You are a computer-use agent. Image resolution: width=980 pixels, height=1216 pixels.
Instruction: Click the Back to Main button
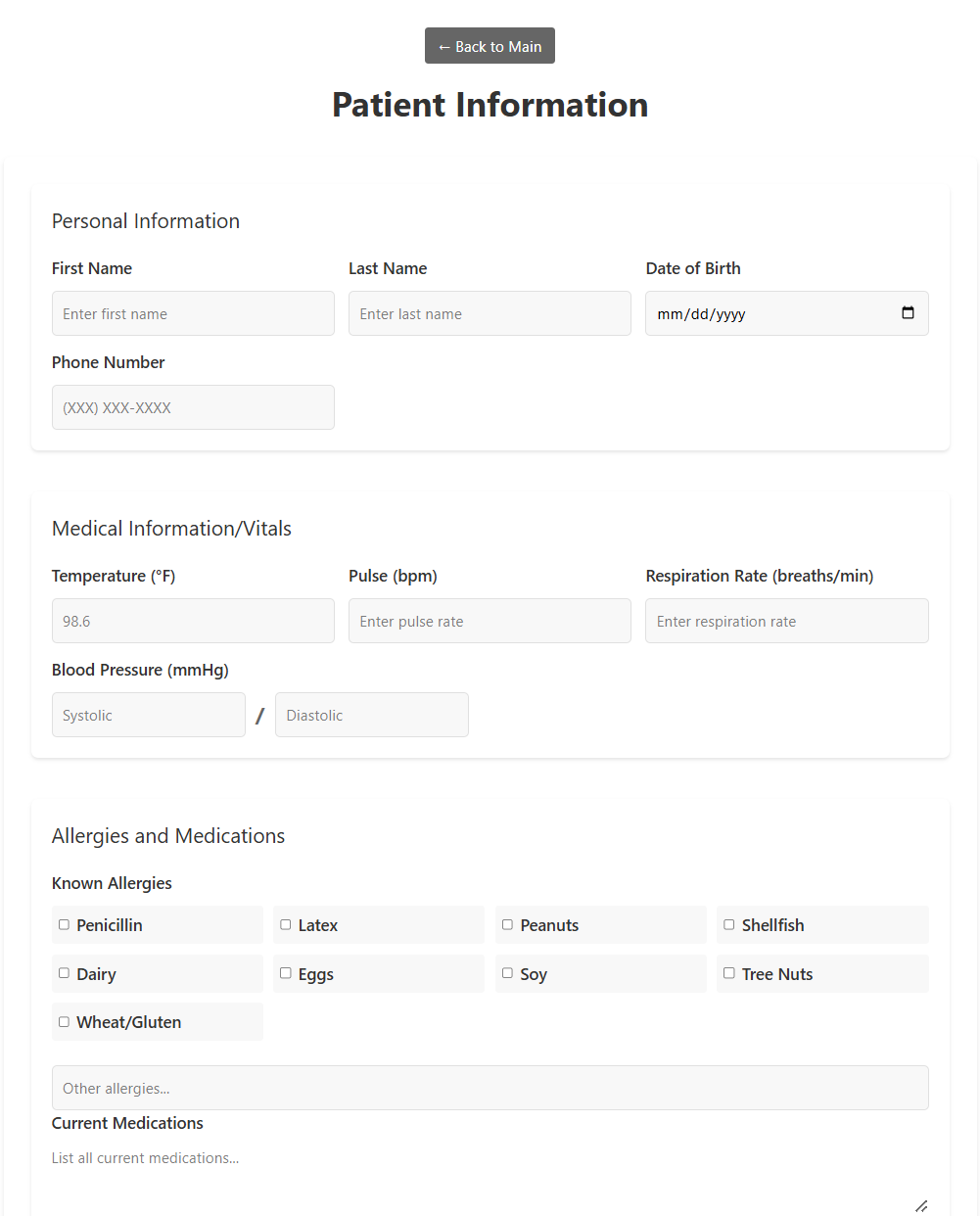490,46
